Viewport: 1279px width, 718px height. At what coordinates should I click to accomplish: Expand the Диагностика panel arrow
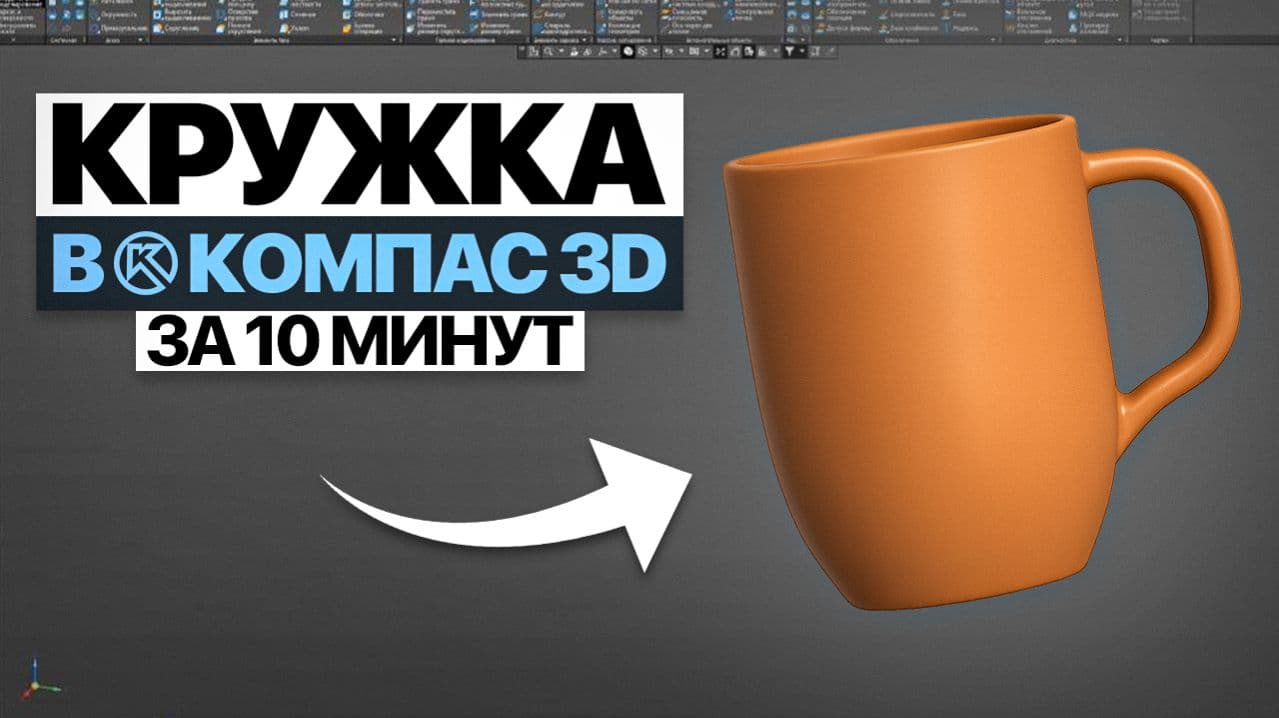(x=1120, y=39)
